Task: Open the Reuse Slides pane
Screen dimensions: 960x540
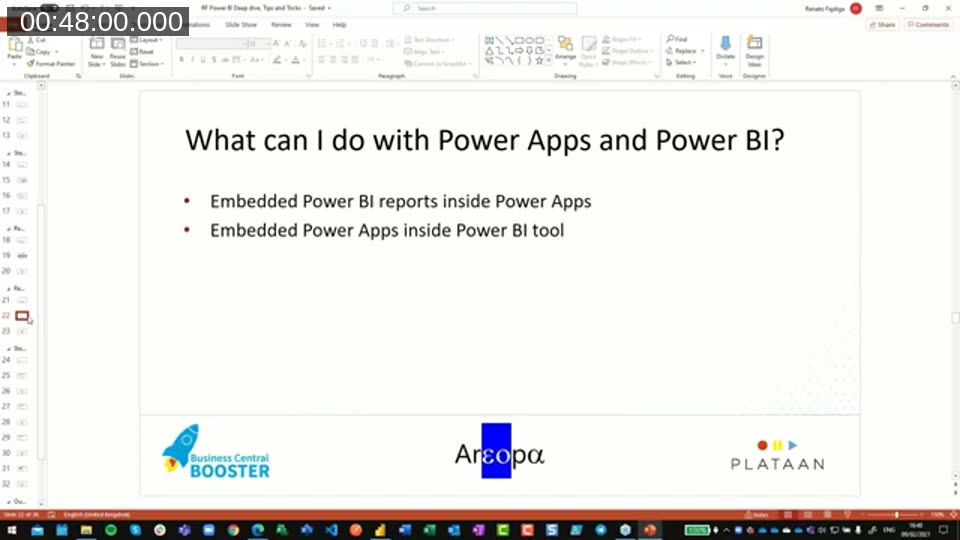Action: (118, 51)
